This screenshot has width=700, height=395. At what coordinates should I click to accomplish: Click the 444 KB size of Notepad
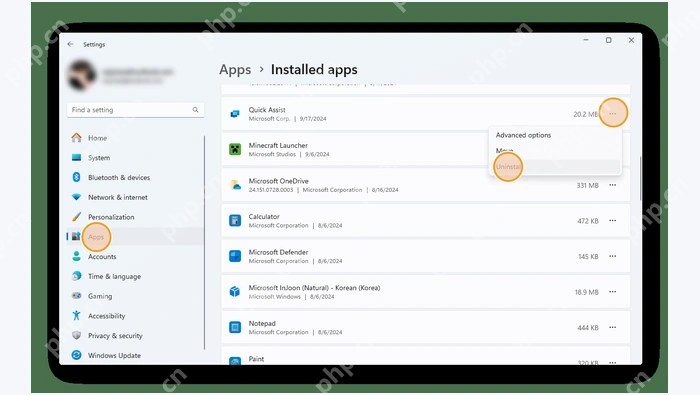[x=588, y=328]
